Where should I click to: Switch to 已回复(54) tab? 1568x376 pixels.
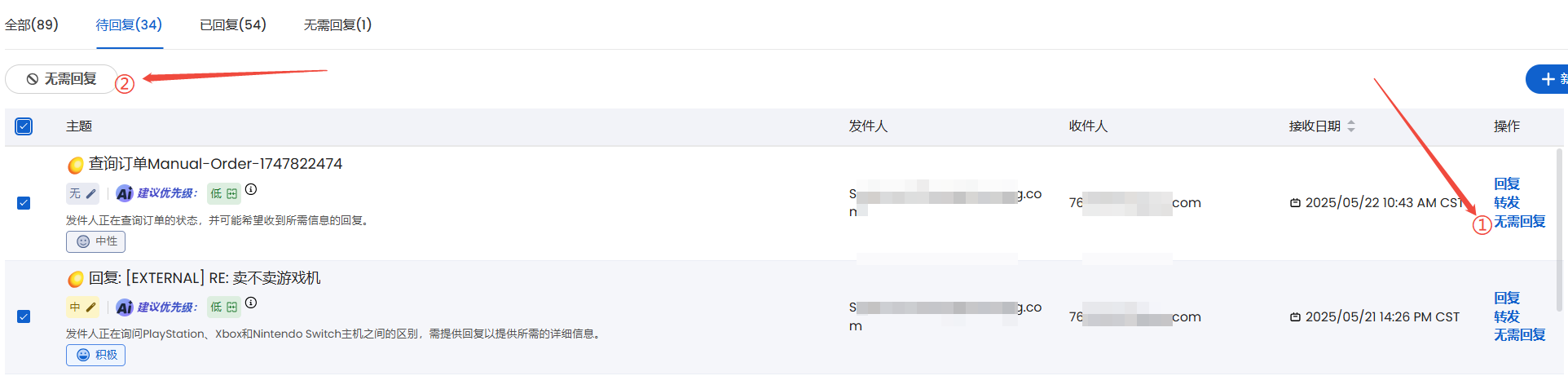(x=233, y=24)
